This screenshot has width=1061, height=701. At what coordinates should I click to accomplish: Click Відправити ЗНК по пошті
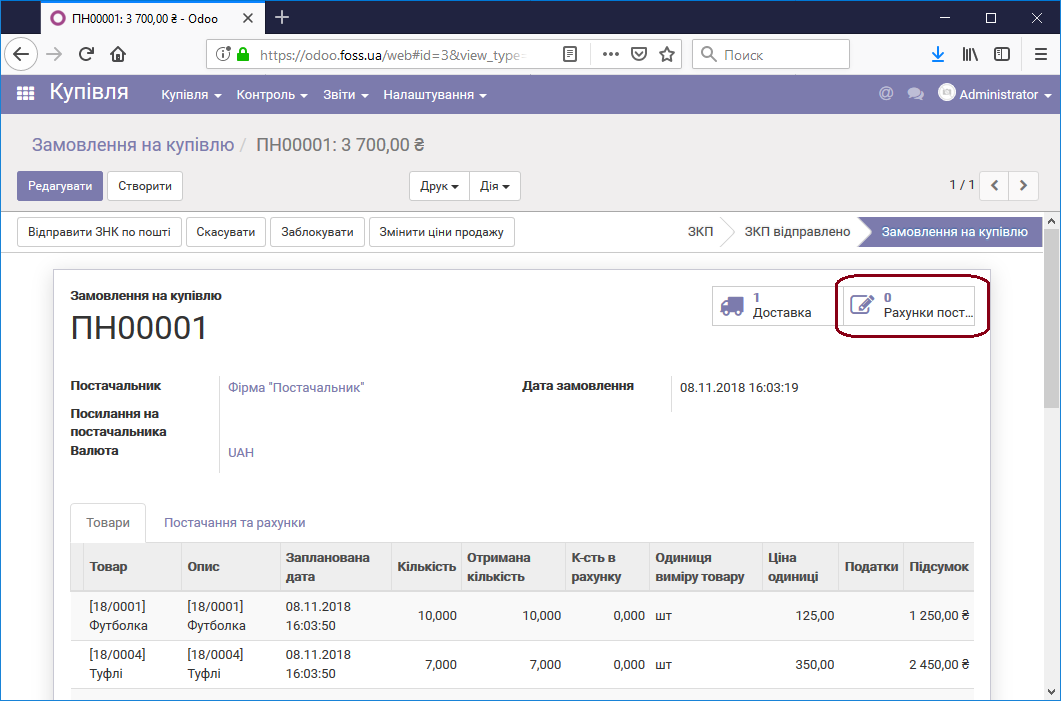click(99, 232)
